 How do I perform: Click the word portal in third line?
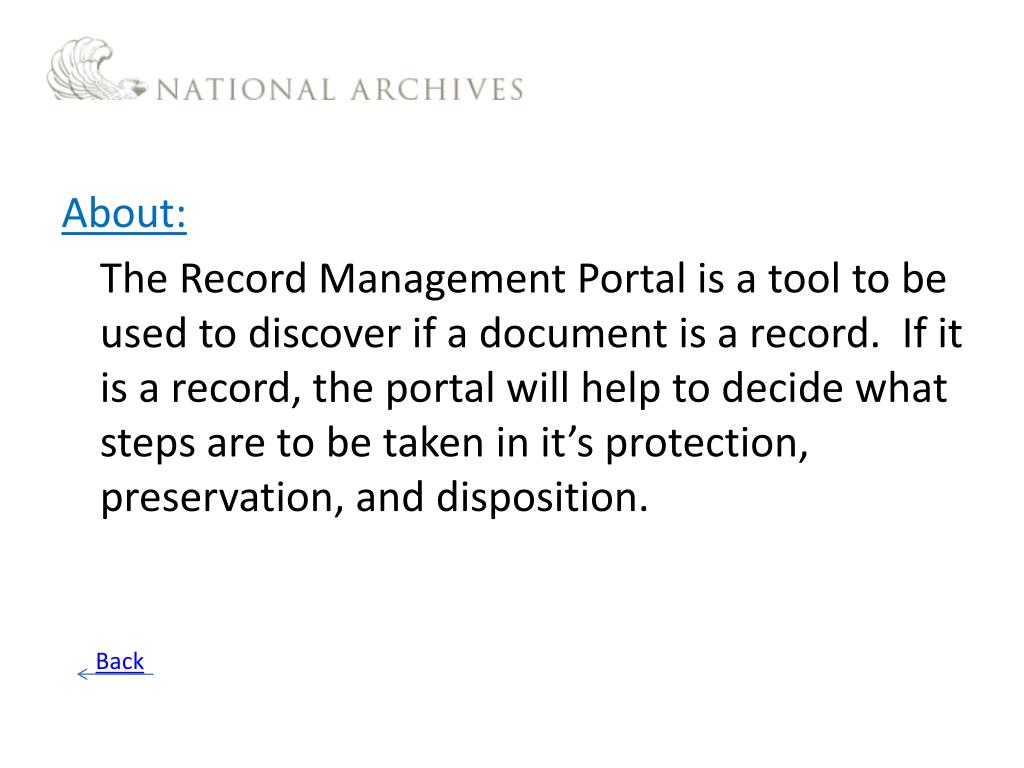coord(440,389)
